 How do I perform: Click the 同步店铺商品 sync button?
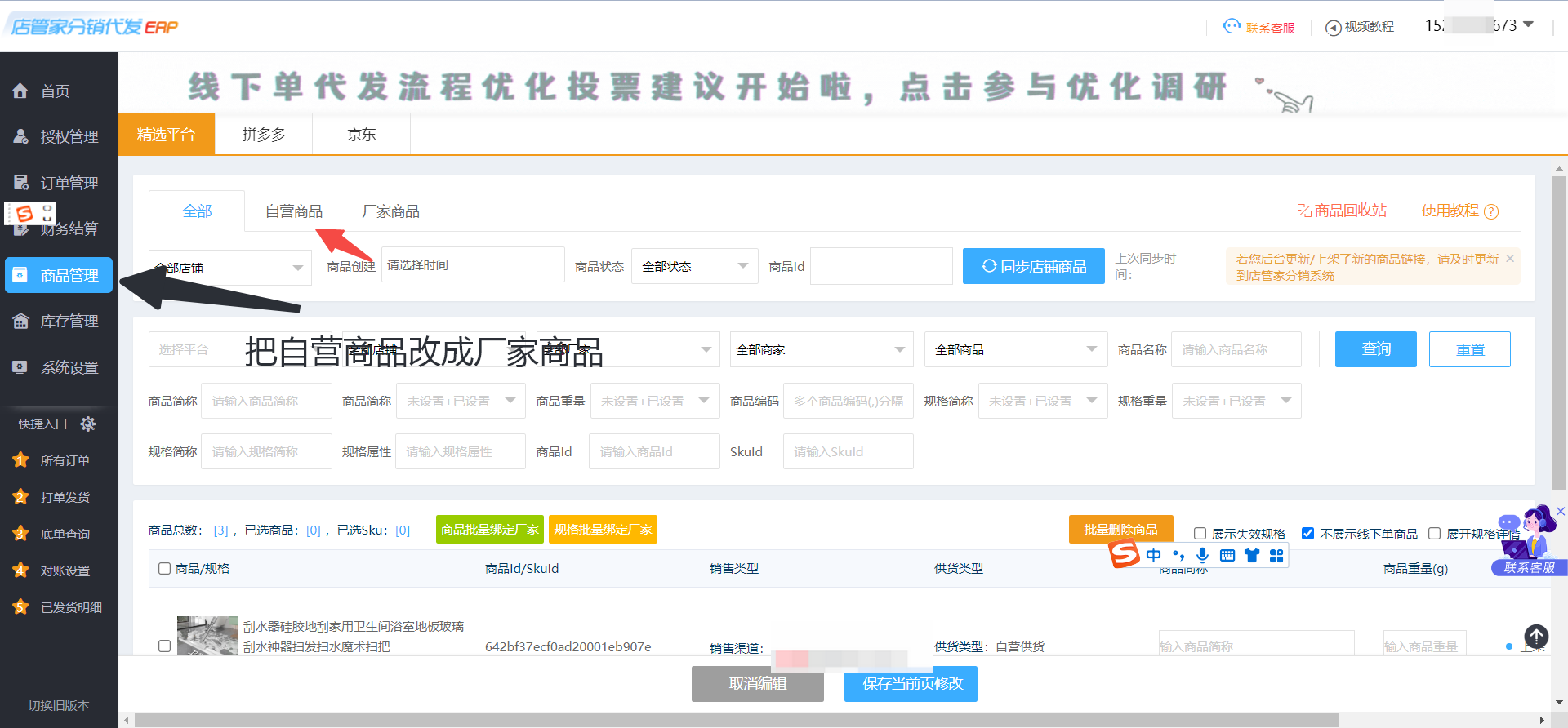[x=1033, y=266]
